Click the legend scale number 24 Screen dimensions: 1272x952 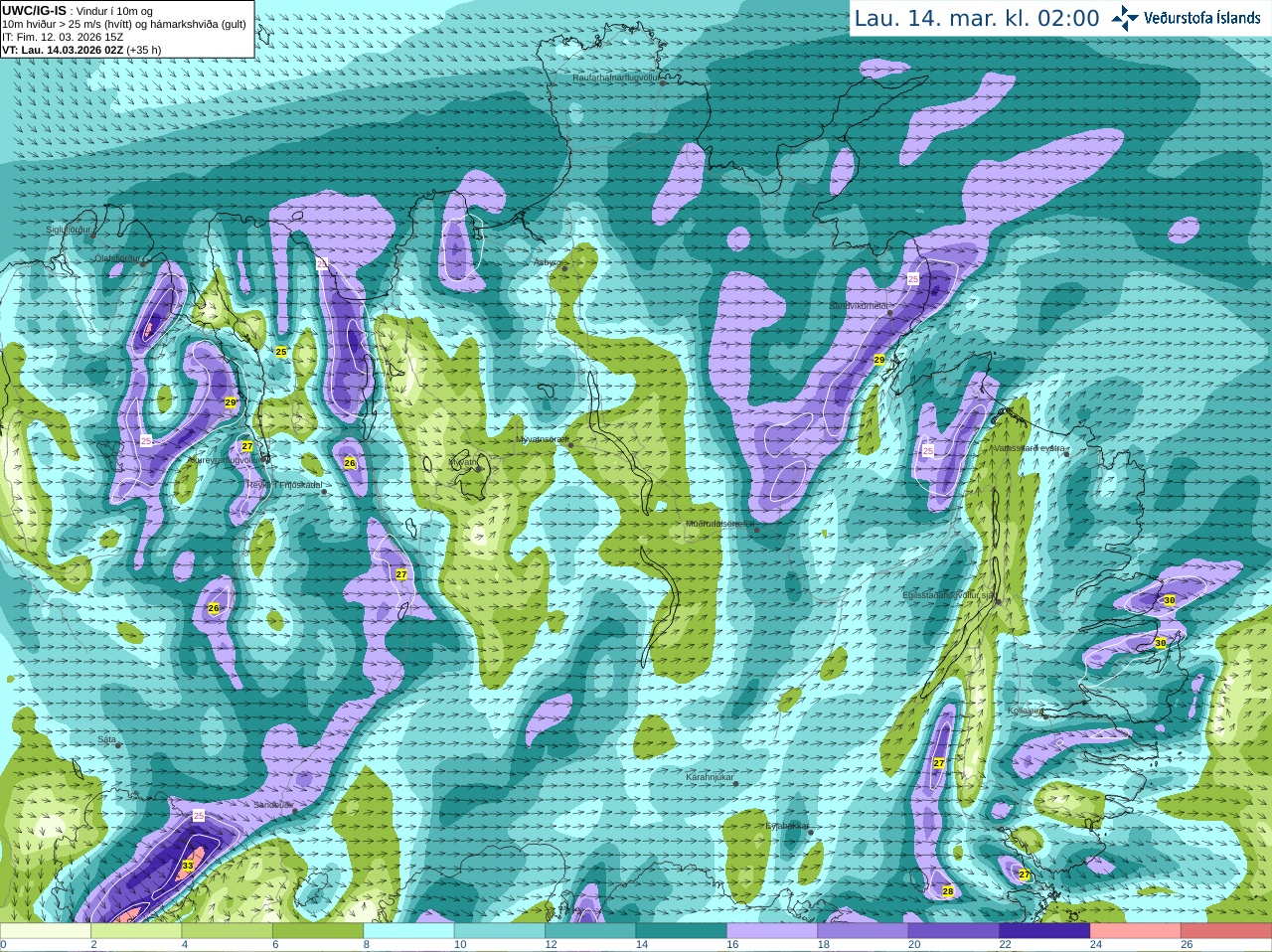pos(1096,945)
